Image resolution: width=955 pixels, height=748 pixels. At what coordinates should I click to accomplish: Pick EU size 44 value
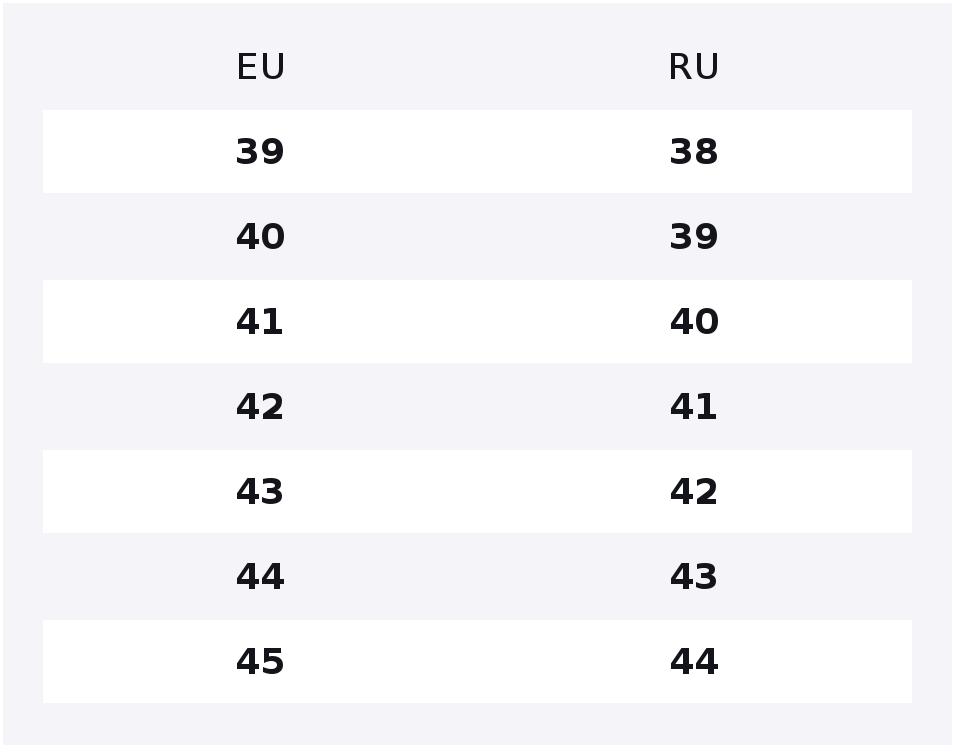[260, 576]
